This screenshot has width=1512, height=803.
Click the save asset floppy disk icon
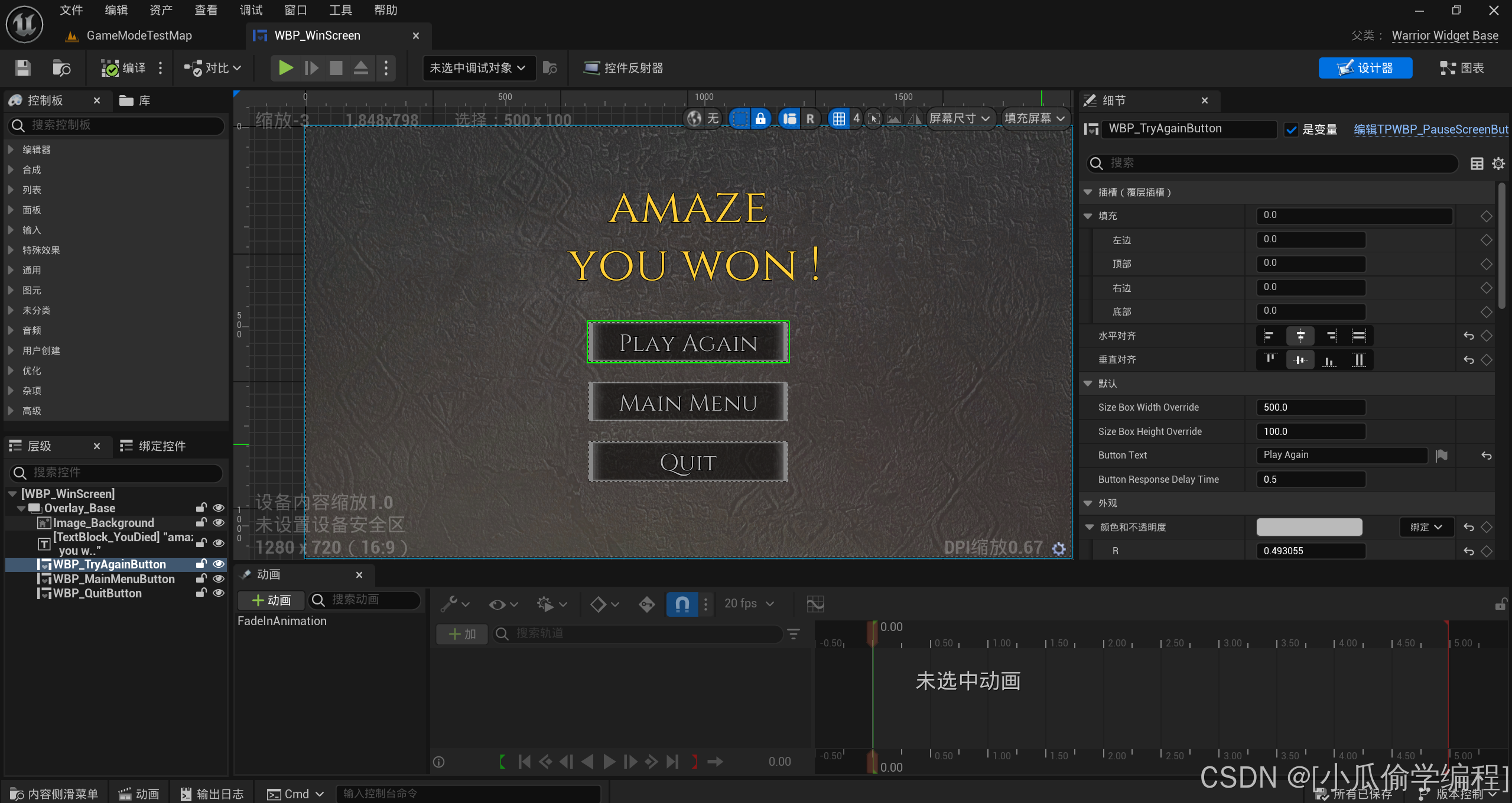point(22,68)
